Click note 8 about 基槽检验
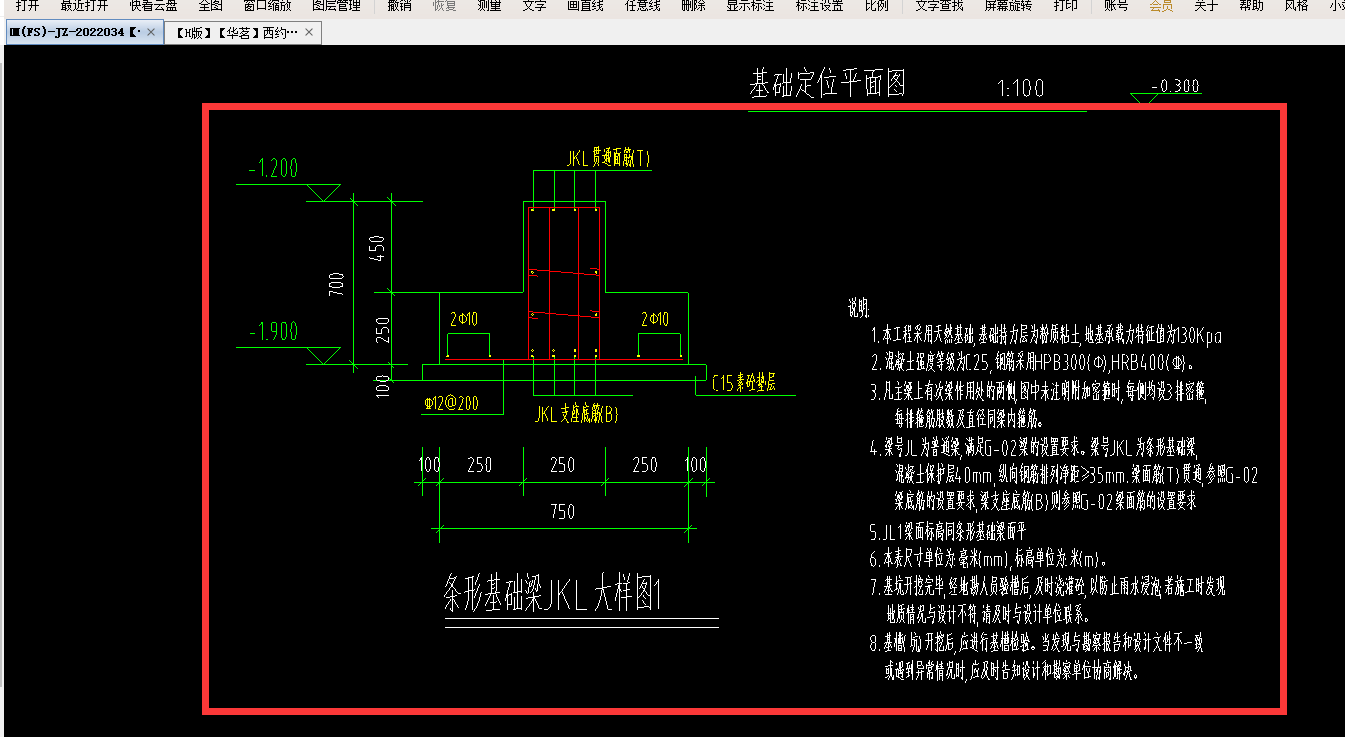Viewport: 1345px width, 737px height. pos(1037,656)
